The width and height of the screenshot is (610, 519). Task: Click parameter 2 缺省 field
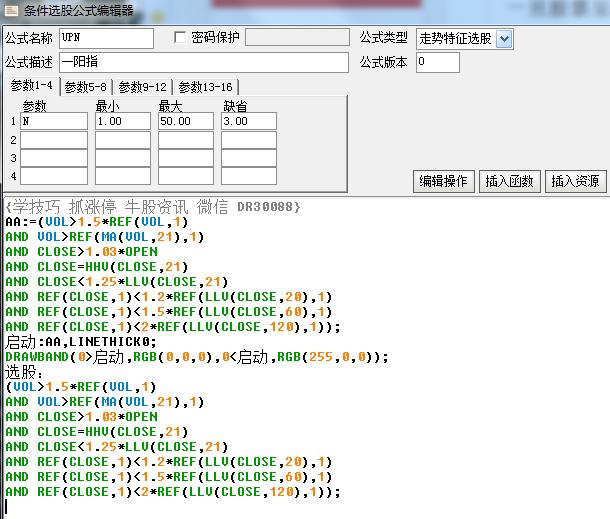tap(249, 140)
